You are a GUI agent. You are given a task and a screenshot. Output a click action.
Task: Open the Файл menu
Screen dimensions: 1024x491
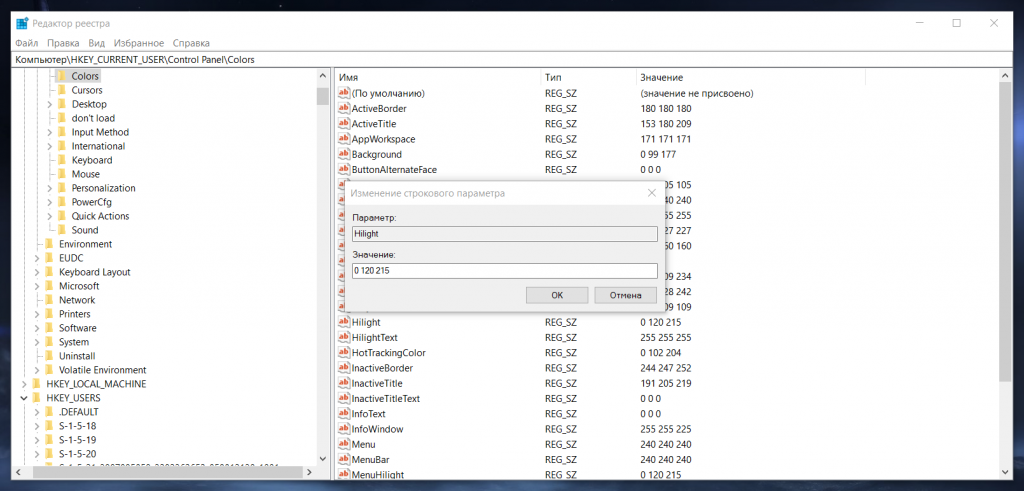click(26, 43)
